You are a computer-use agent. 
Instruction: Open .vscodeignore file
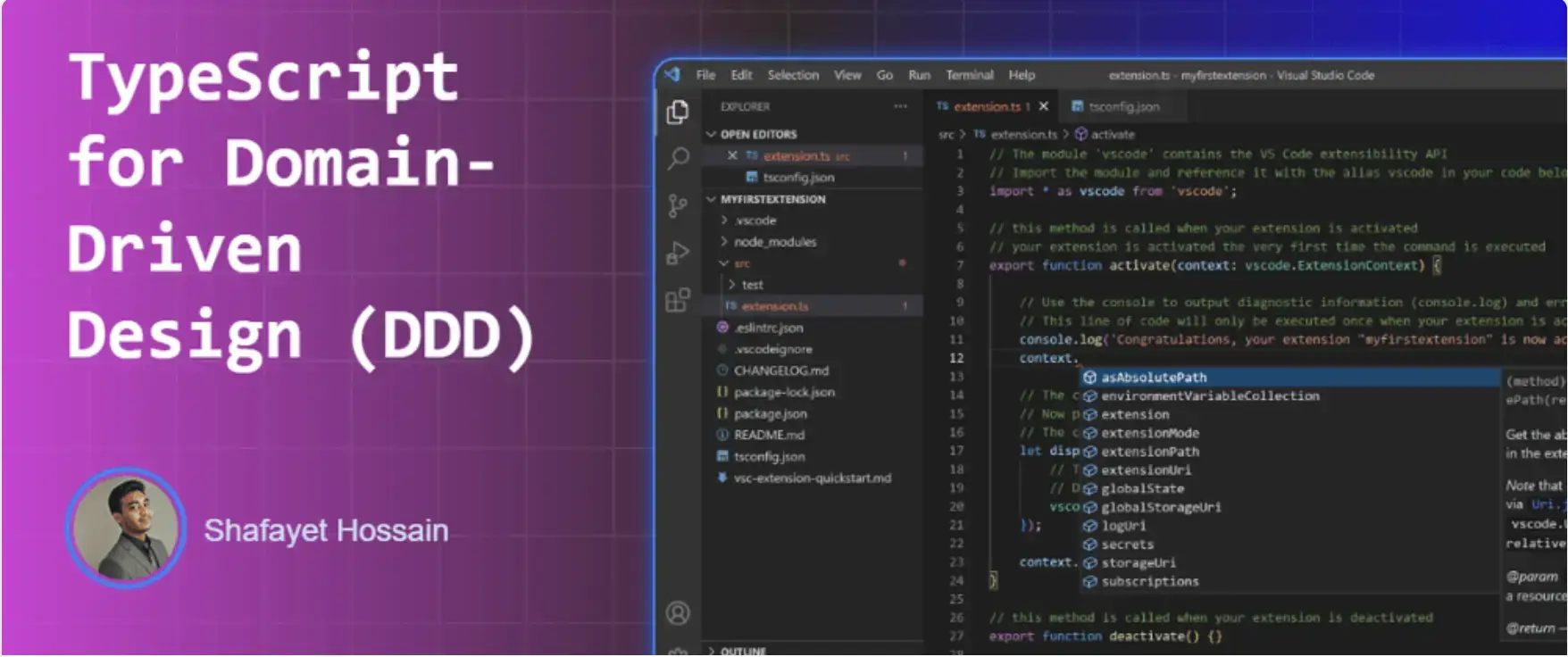[772, 349]
